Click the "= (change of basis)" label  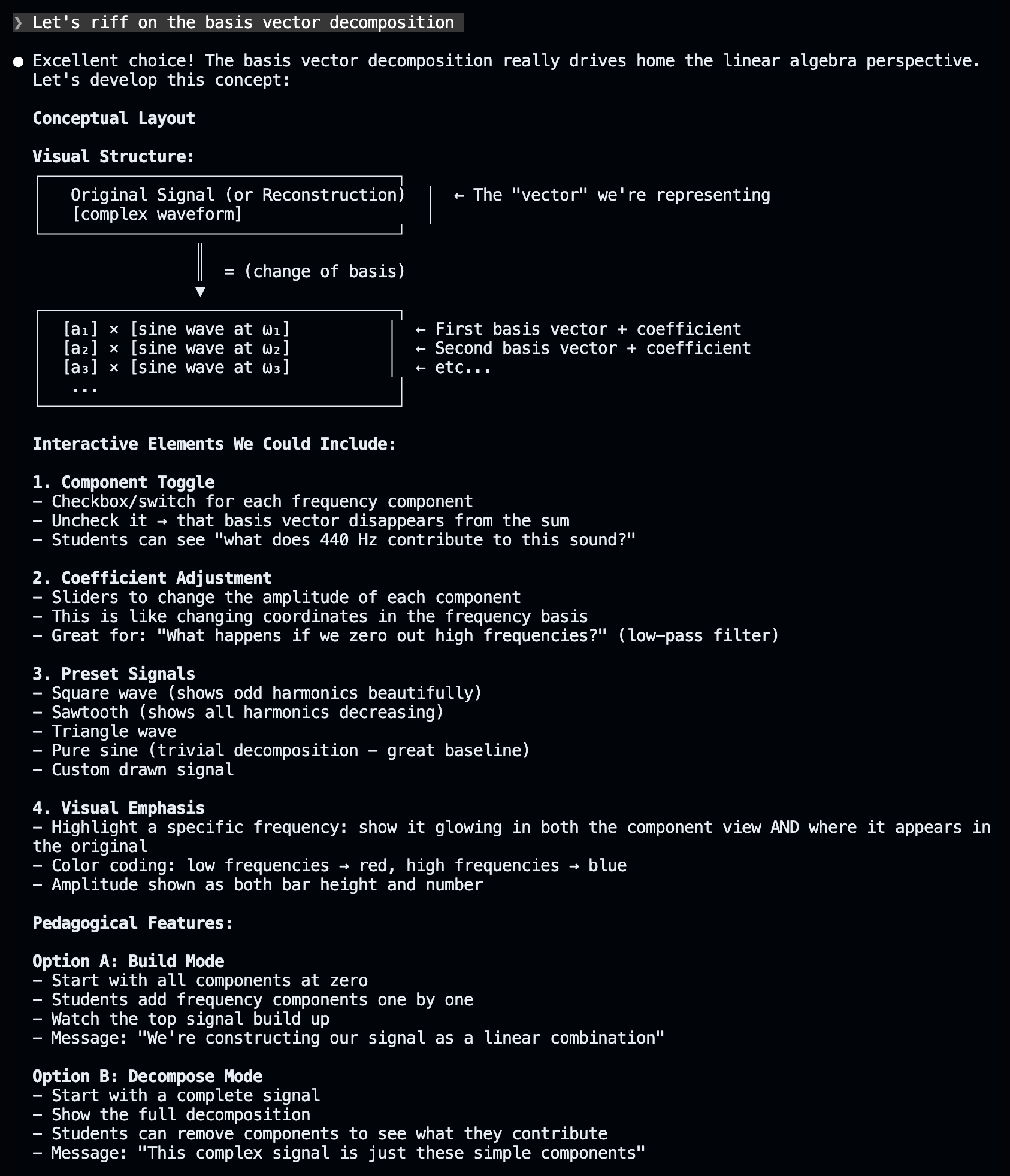tap(315, 272)
